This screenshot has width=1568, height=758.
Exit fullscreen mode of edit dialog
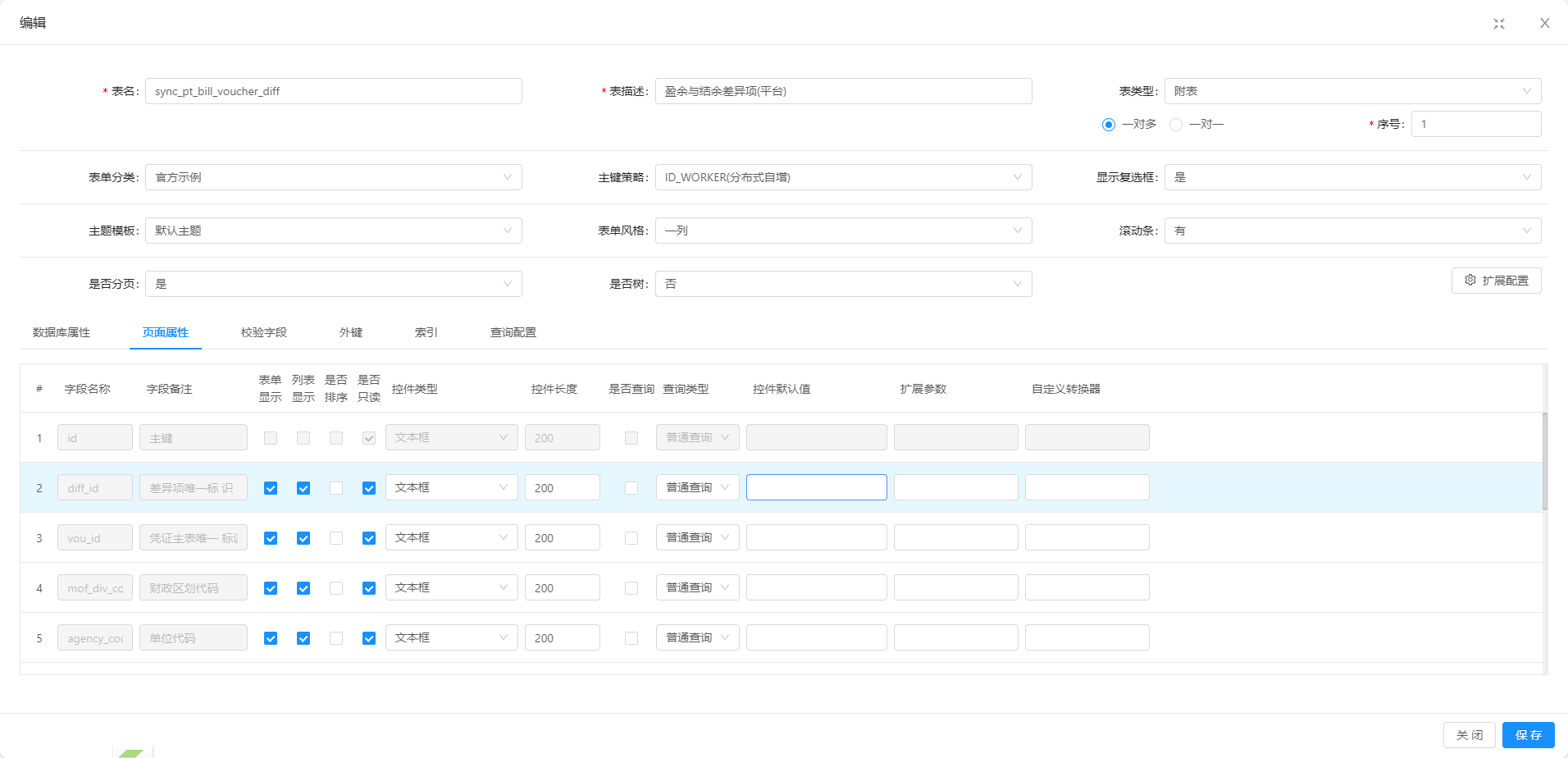click(x=1499, y=23)
